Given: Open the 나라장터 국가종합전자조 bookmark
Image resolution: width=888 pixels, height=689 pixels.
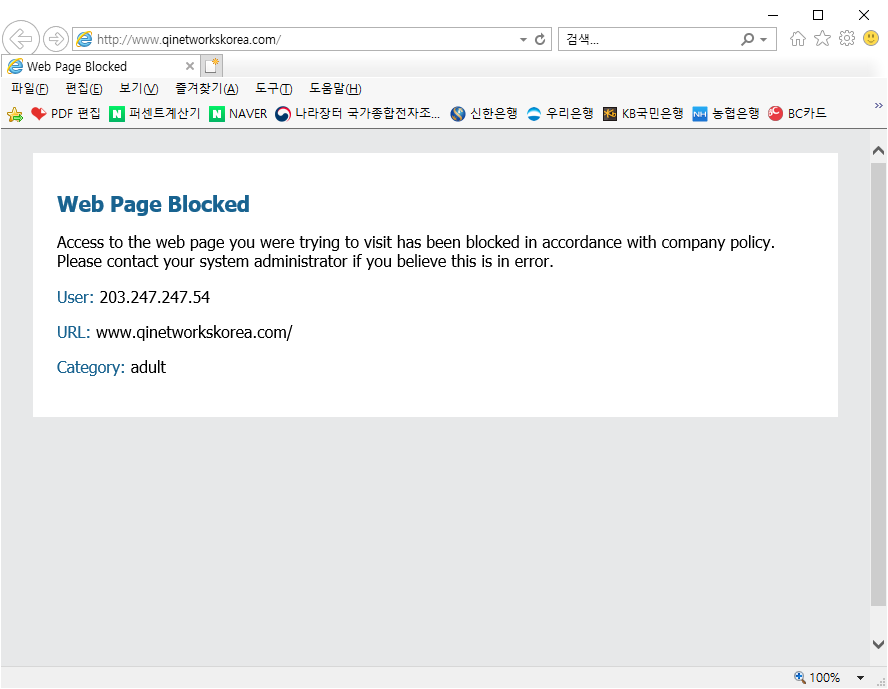Looking at the screenshot, I should tap(357, 114).
